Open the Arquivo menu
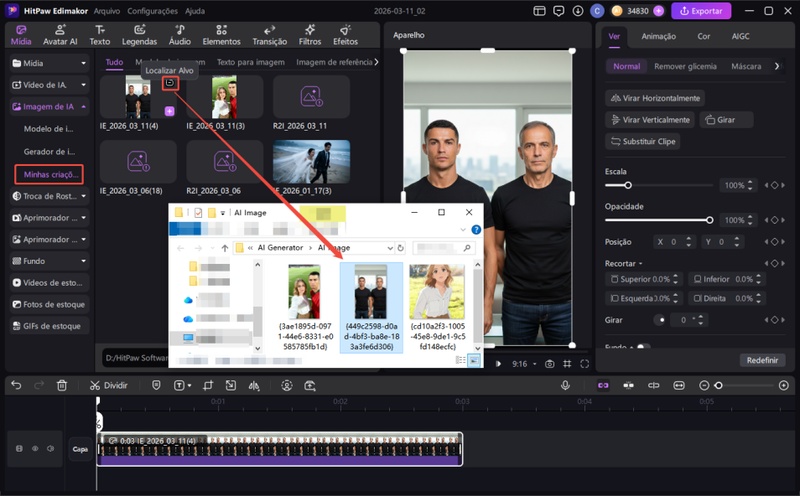The image size is (800, 496). pyautogui.click(x=107, y=11)
